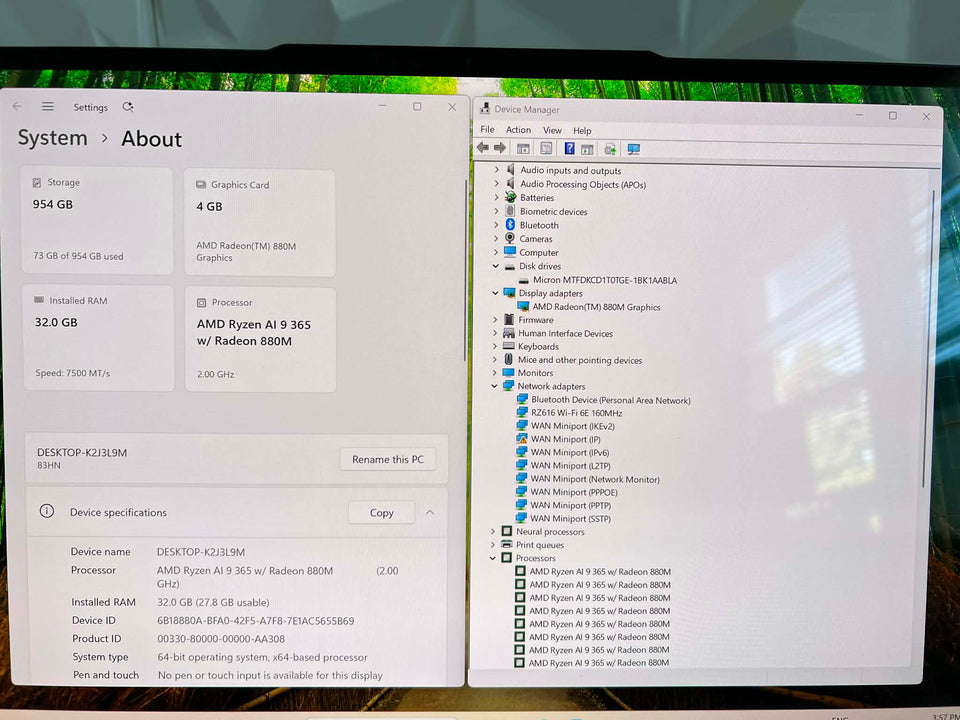Open the File menu in Device Manager
The width and height of the screenshot is (960, 720).
click(x=487, y=129)
